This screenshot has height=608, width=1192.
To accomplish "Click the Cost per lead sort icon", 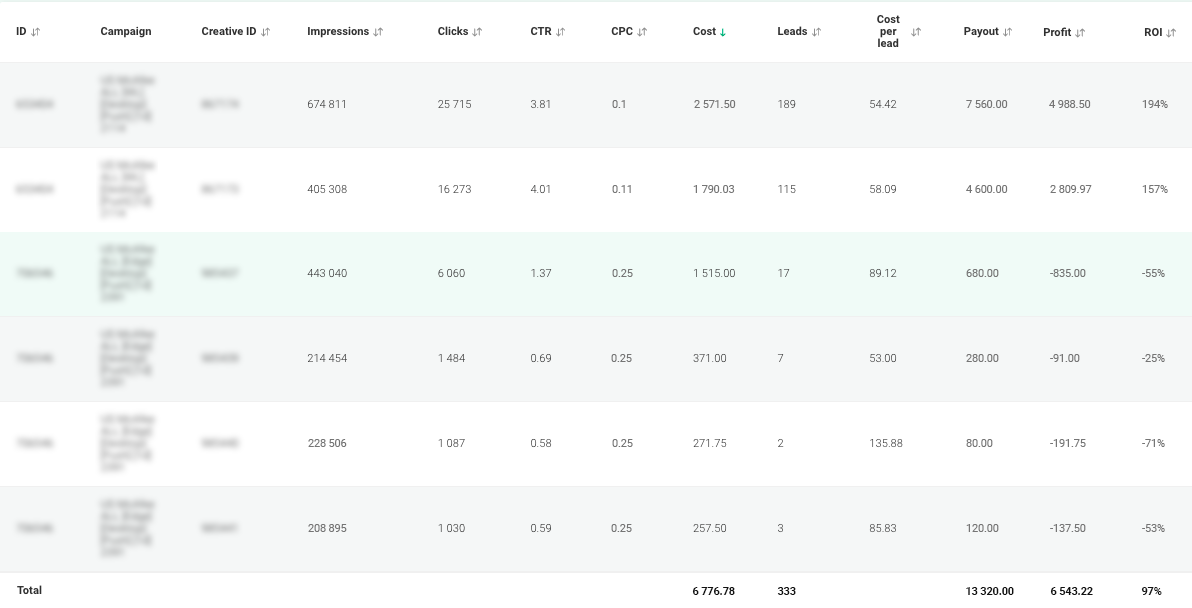I will pyautogui.click(x=916, y=32).
